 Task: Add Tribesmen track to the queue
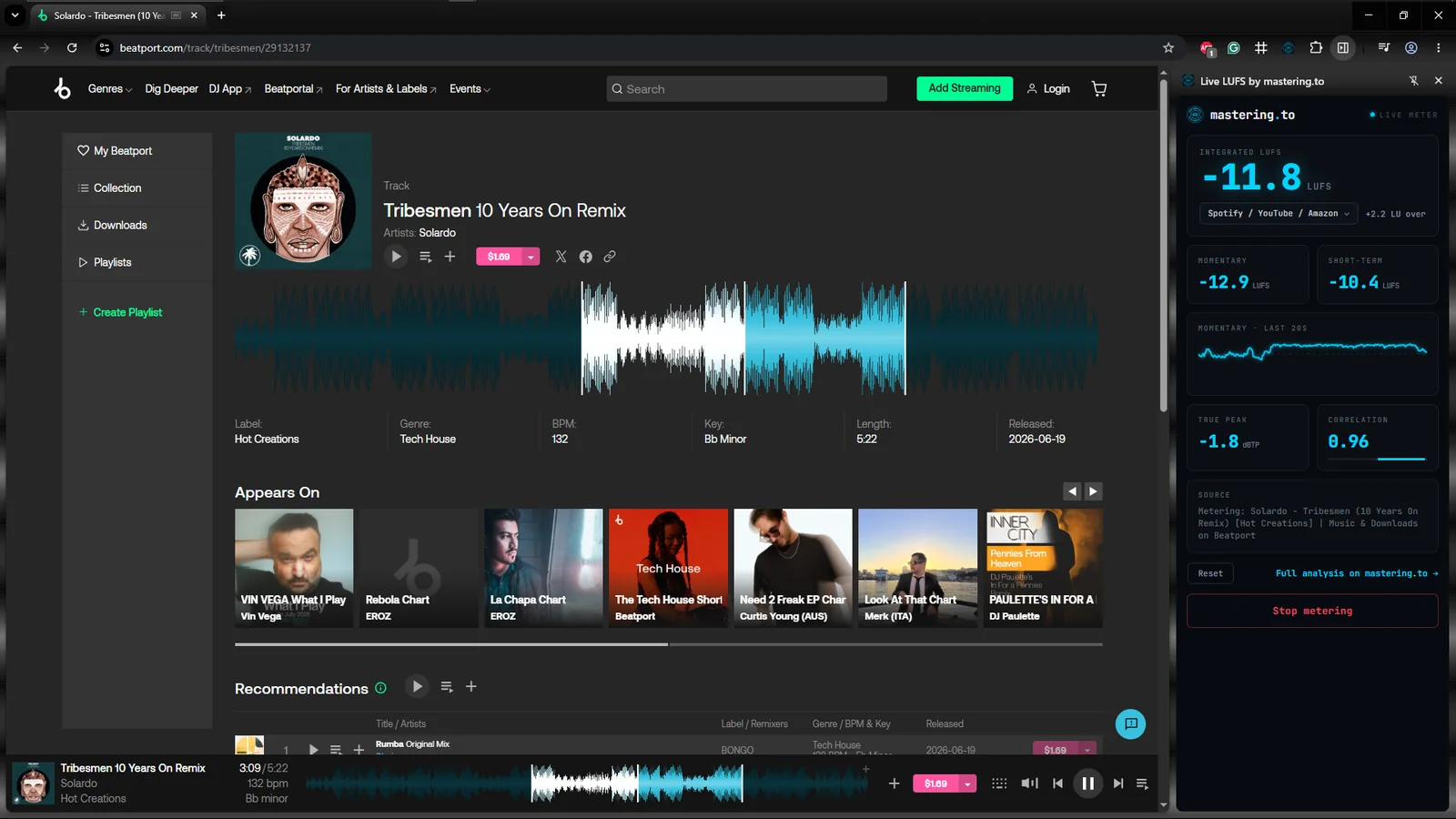pos(425,257)
